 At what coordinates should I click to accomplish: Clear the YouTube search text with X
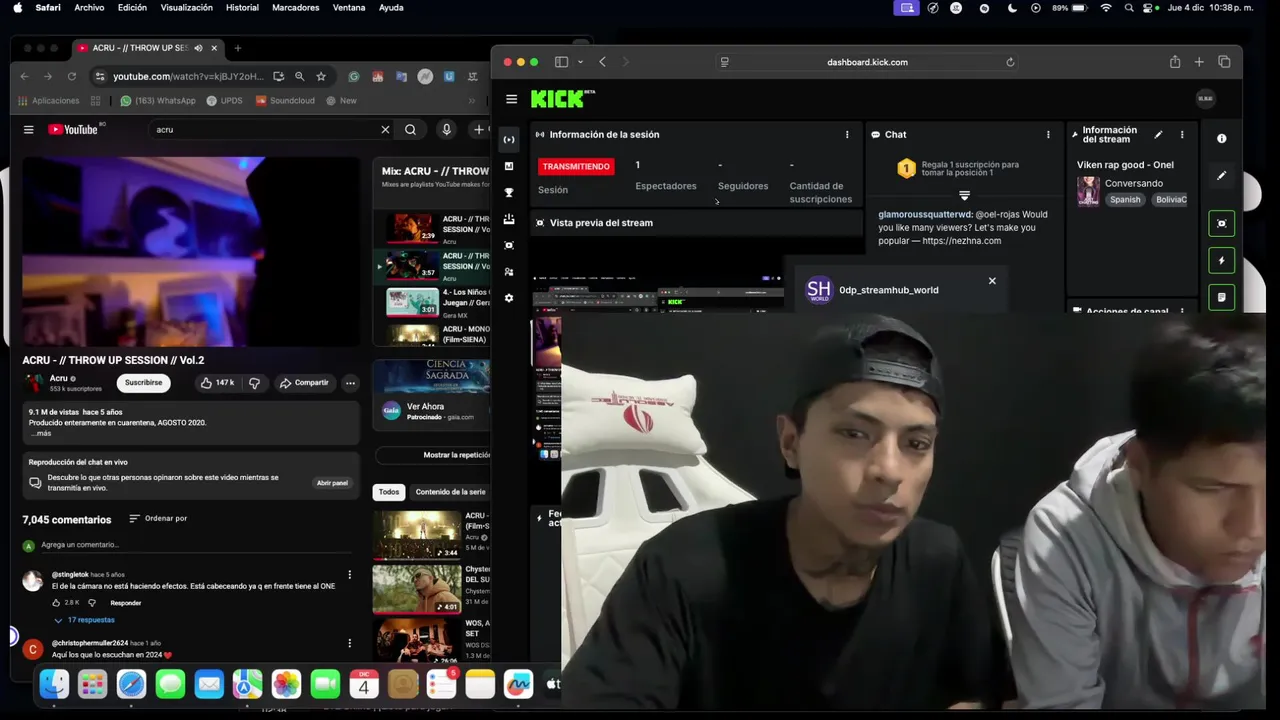click(385, 129)
